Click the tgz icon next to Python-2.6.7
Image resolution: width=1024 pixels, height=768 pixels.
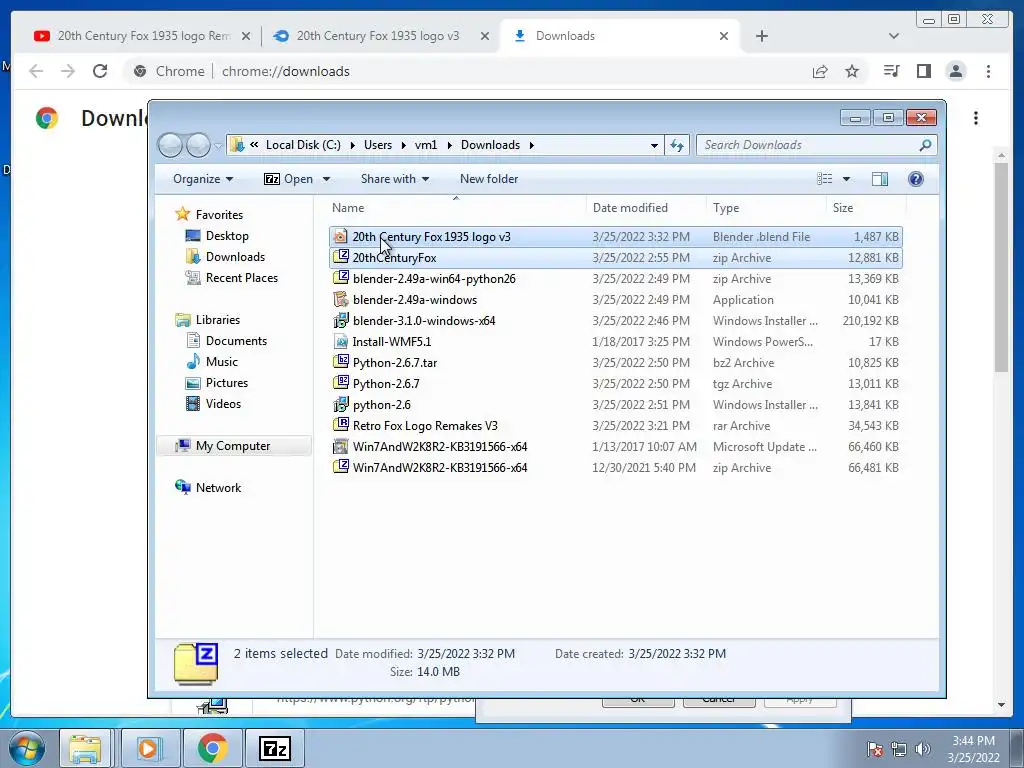click(x=340, y=383)
